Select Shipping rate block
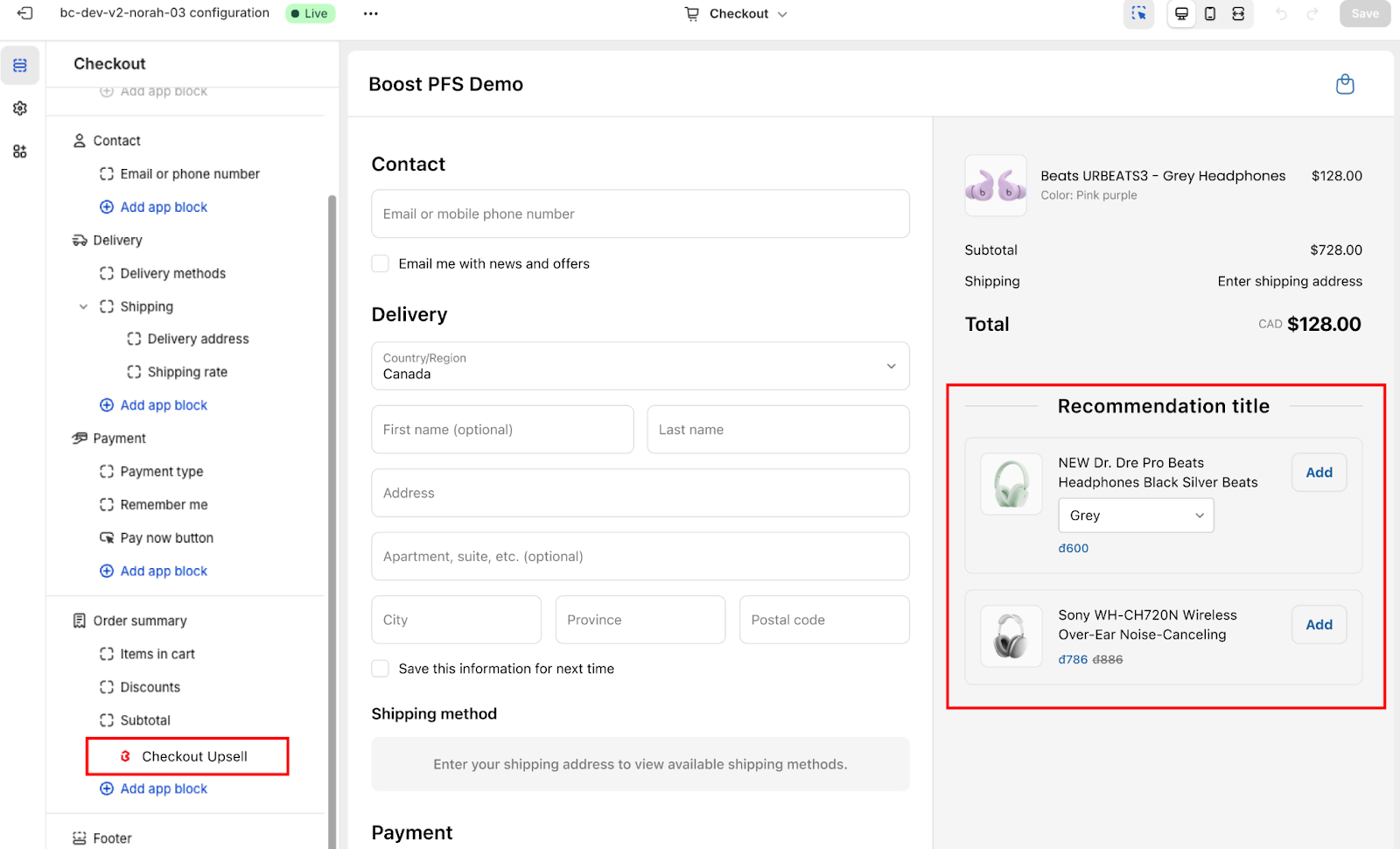The width and height of the screenshot is (1400, 849). pyautogui.click(x=187, y=372)
